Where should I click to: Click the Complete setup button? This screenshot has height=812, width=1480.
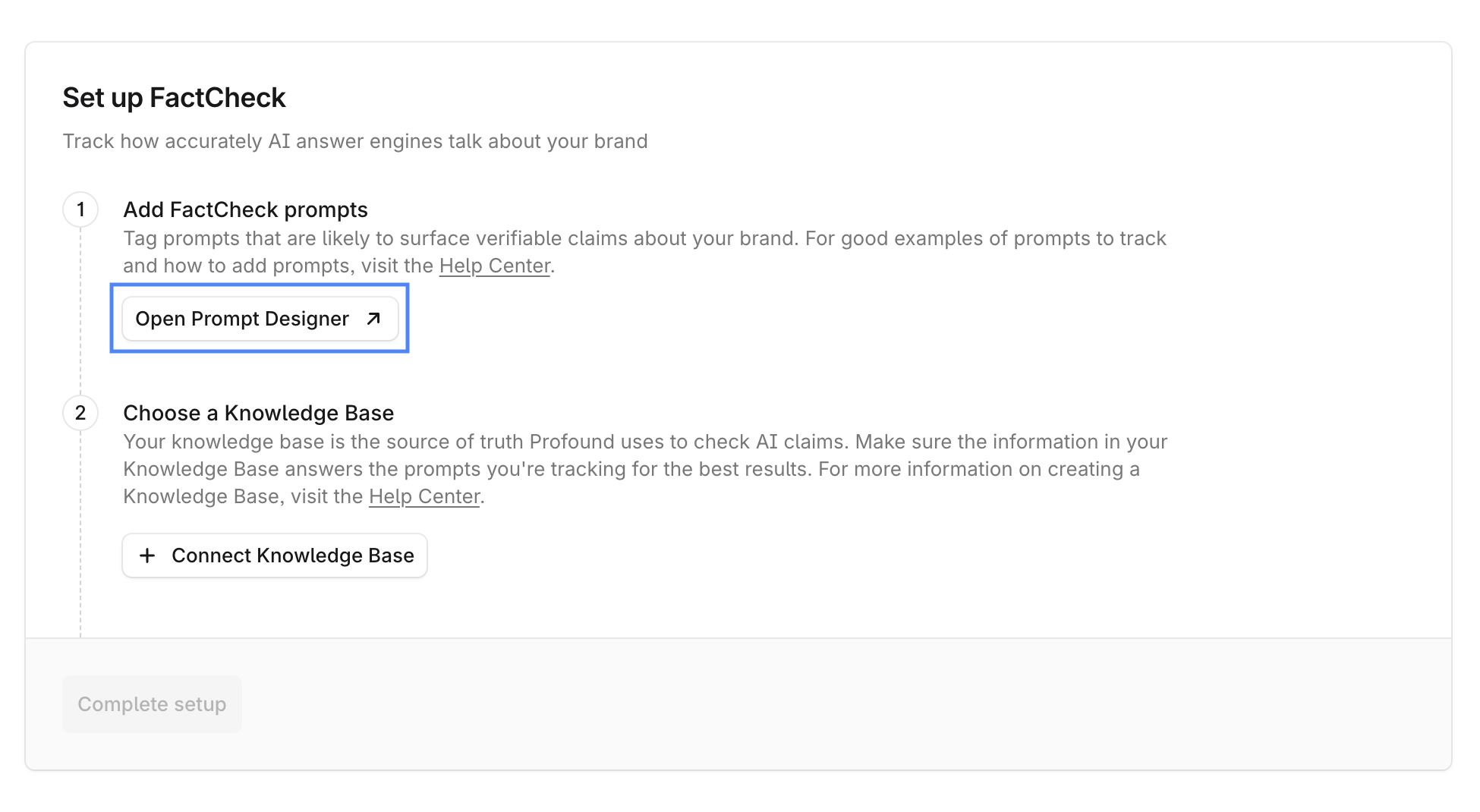152,704
